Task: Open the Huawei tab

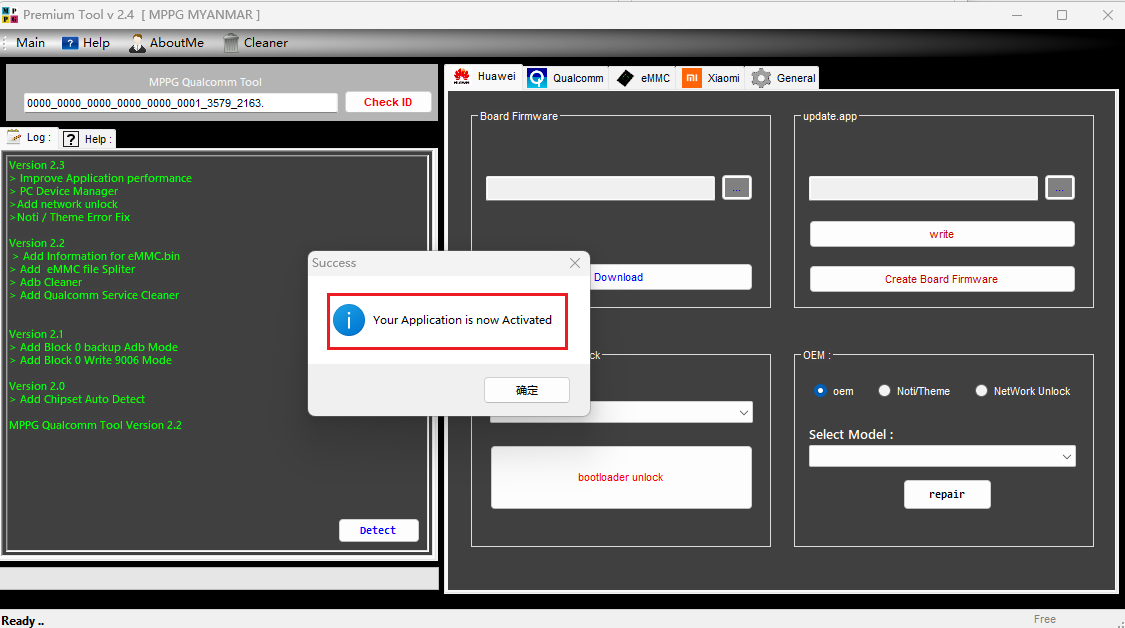Action: click(485, 77)
